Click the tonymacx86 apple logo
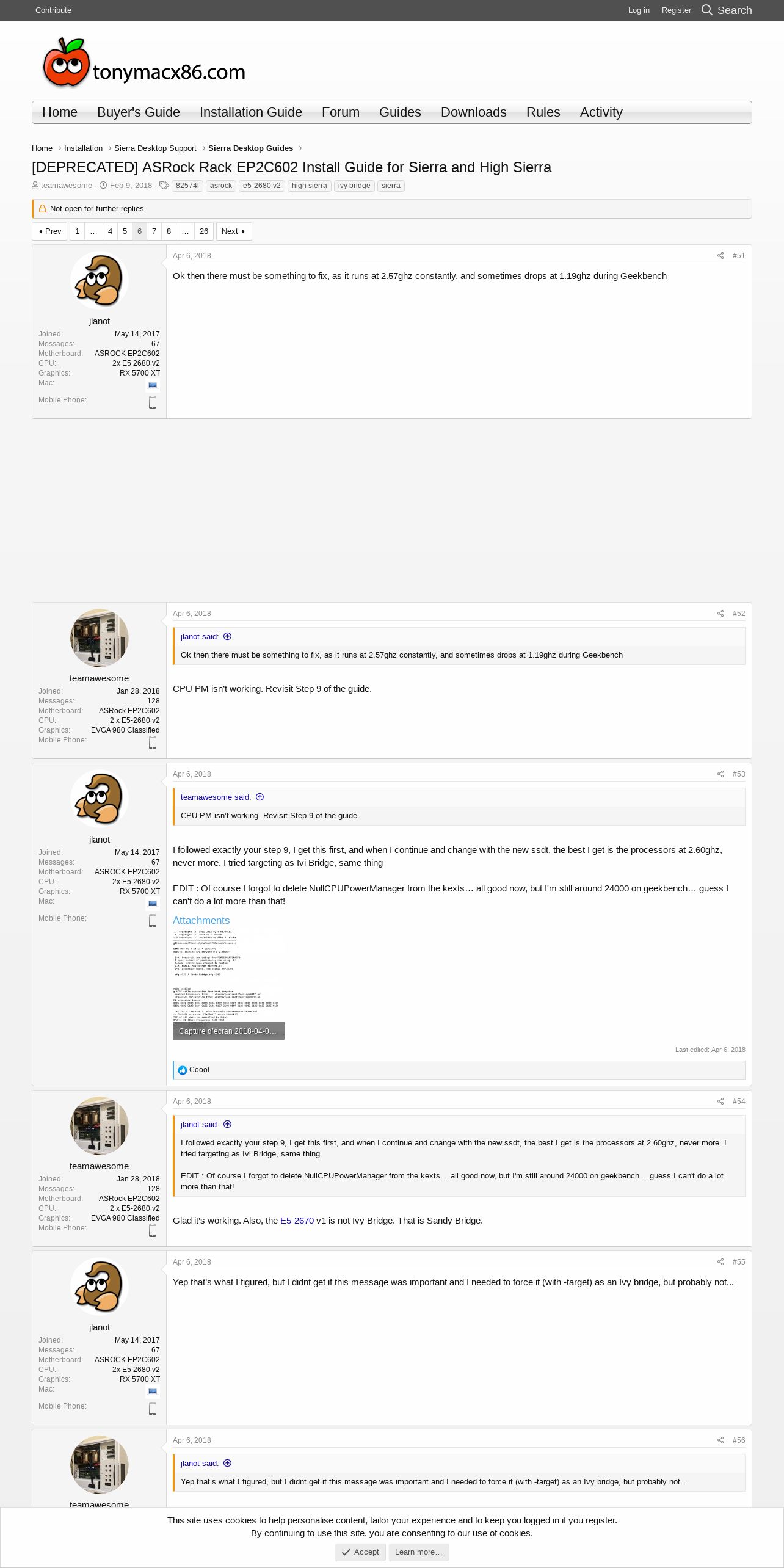The width and height of the screenshot is (784, 1568). [x=66, y=62]
